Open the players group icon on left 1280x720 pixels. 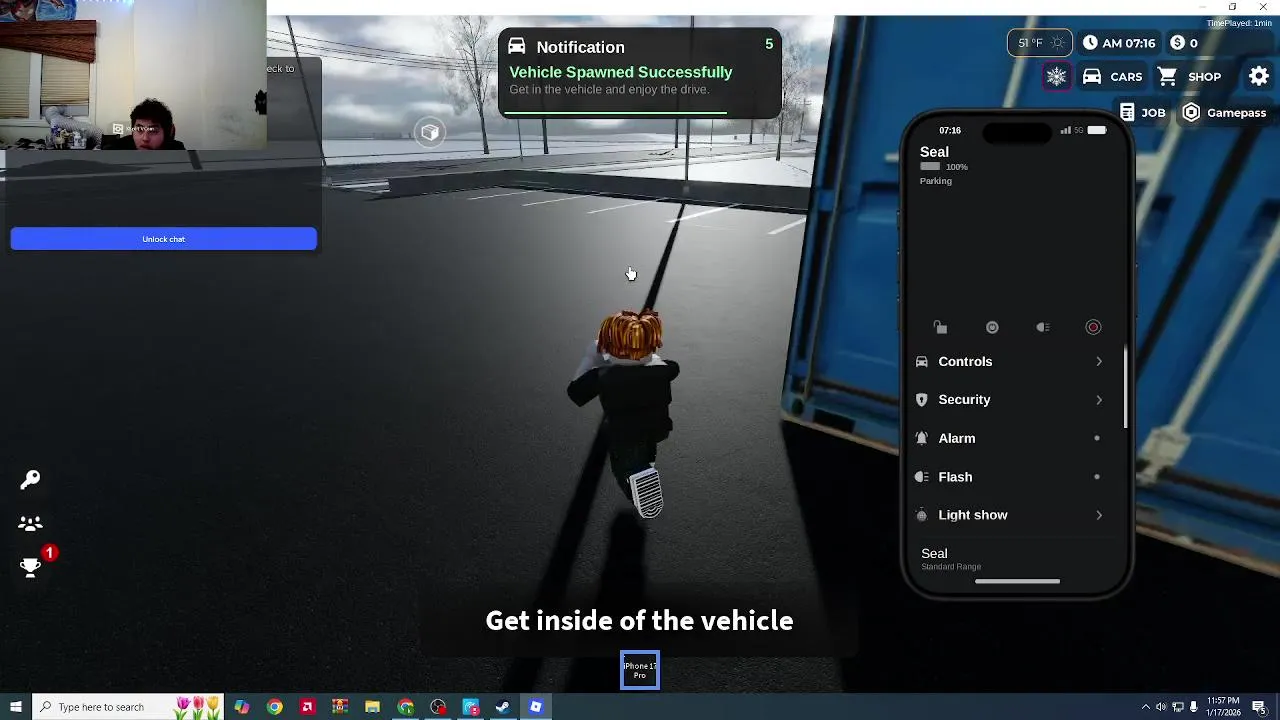[x=30, y=523]
